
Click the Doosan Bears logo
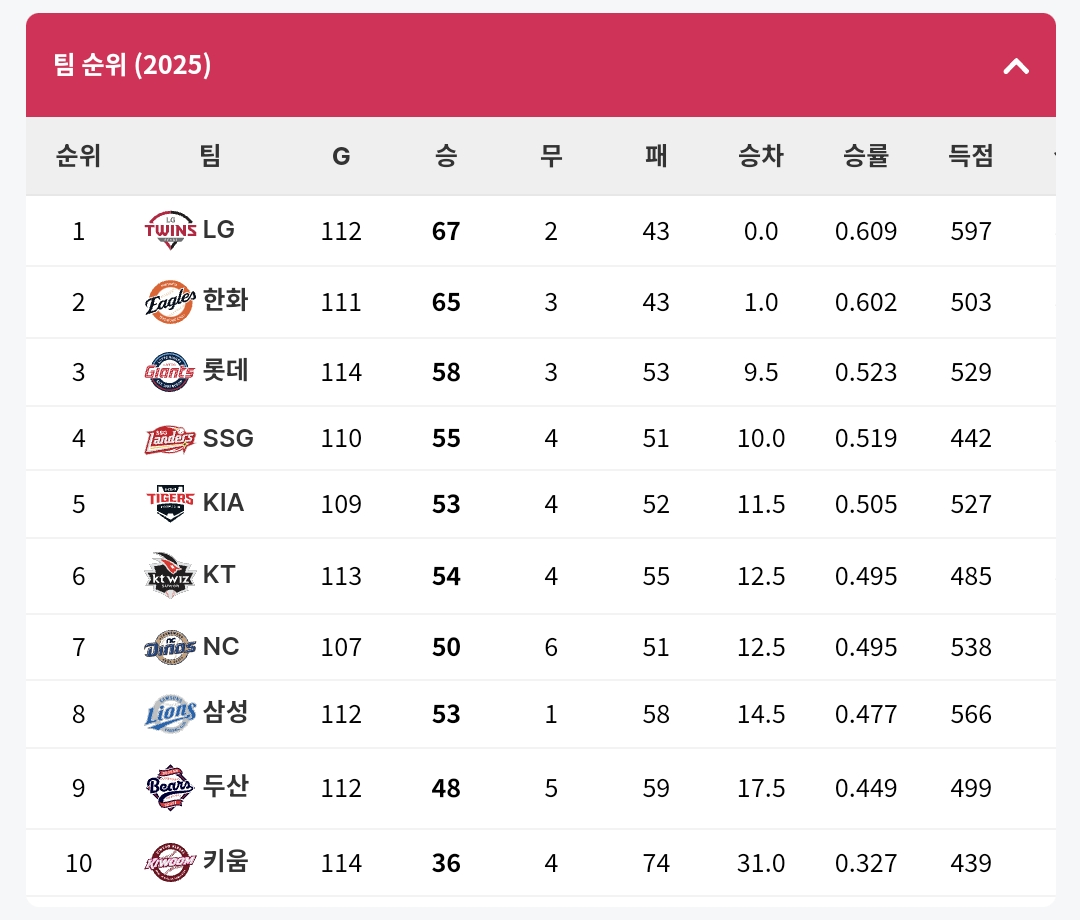point(170,787)
